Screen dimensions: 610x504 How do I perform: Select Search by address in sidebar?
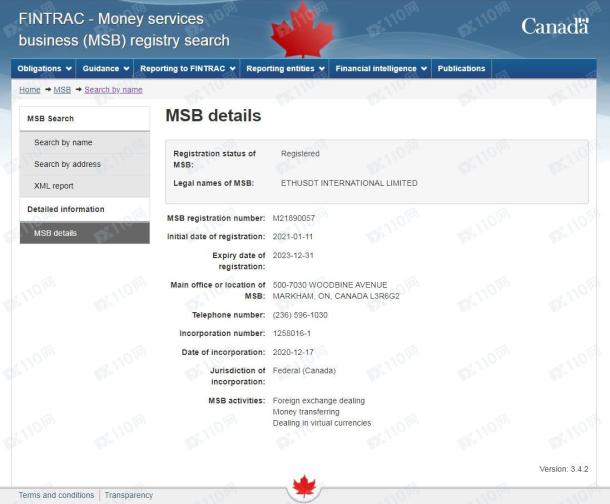pos(85,164)
